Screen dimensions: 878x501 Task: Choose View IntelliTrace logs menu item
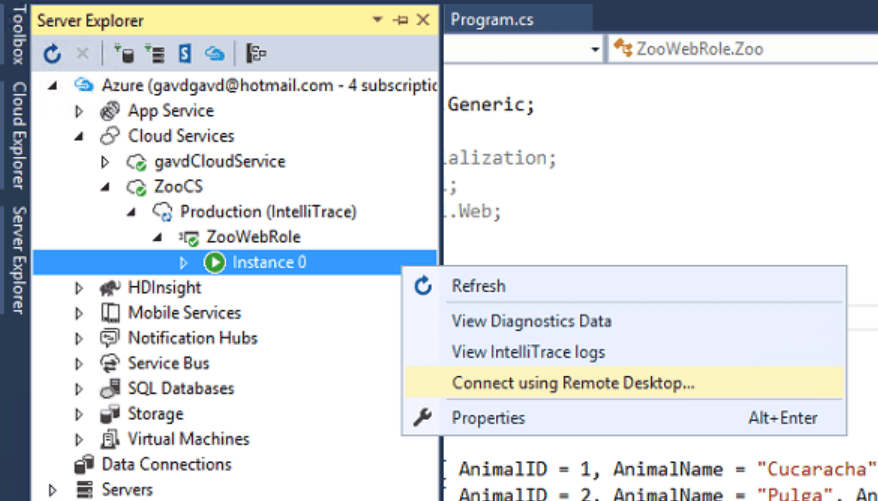625,352
